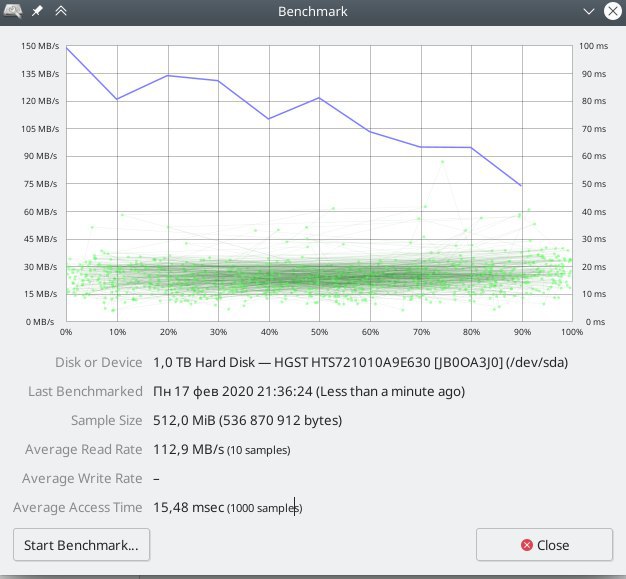Click the 150 MB/s axis label
This screenshot has width=626, height=579.
tap(40, 46)
